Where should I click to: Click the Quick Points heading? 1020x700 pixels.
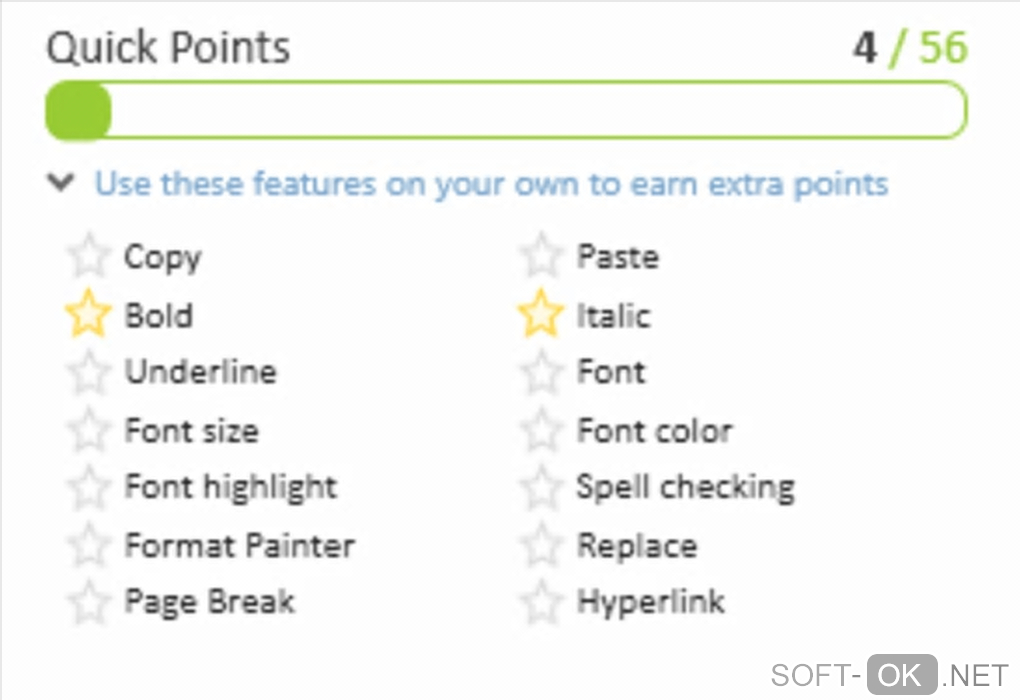169,47
